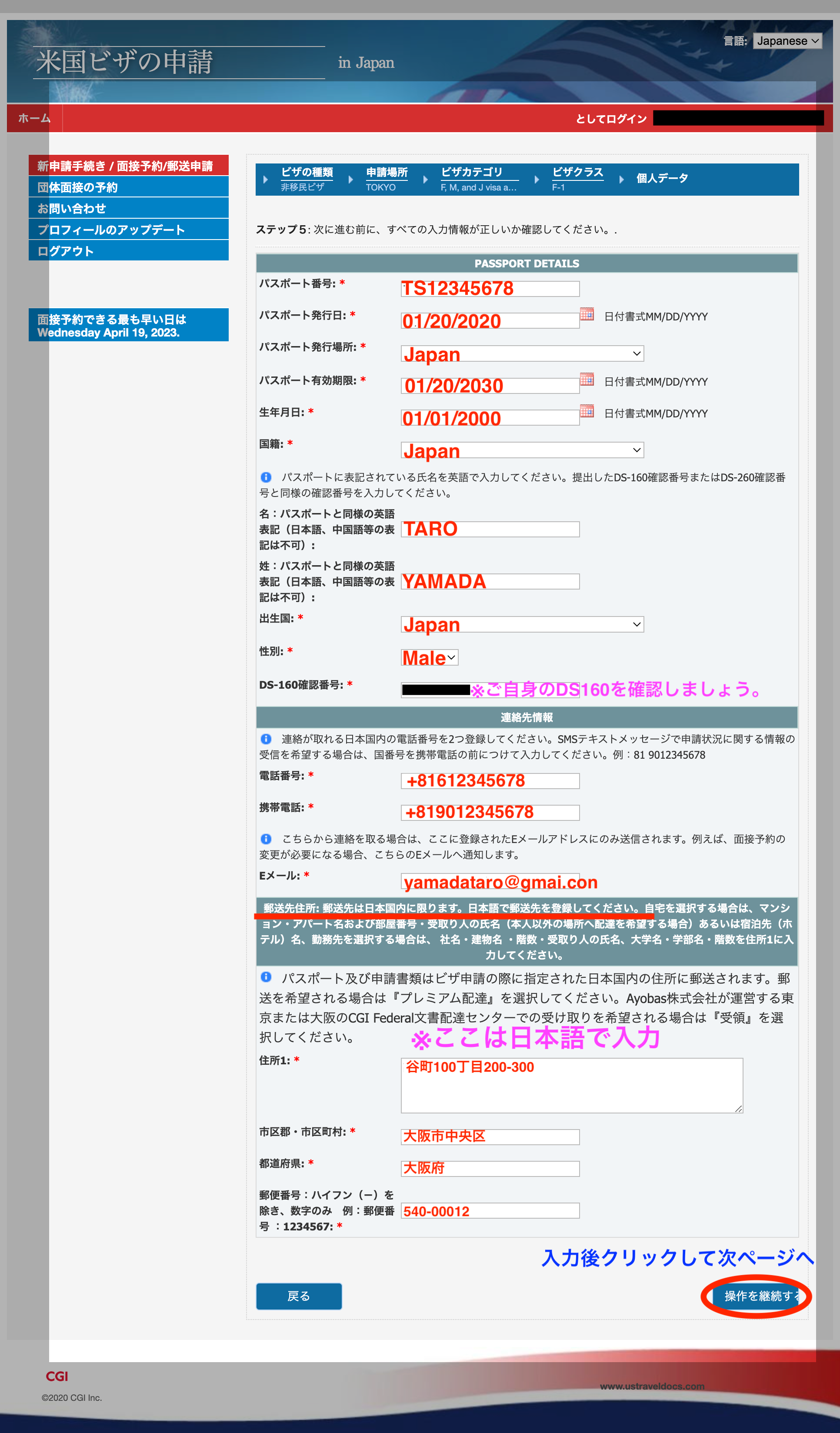
Task: Click info icon beside email contact note
Action: click(x=266, y=839)
